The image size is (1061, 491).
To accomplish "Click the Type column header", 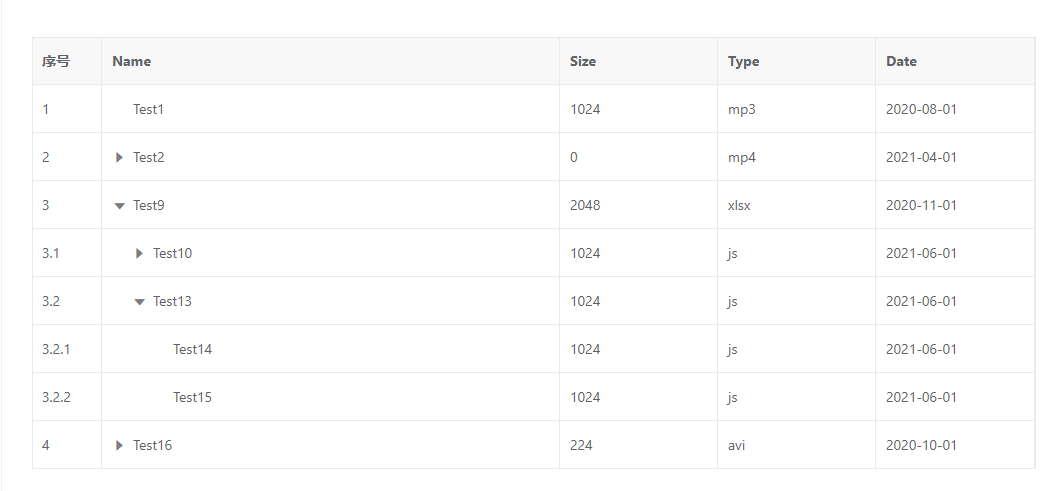I will point(743,61).
